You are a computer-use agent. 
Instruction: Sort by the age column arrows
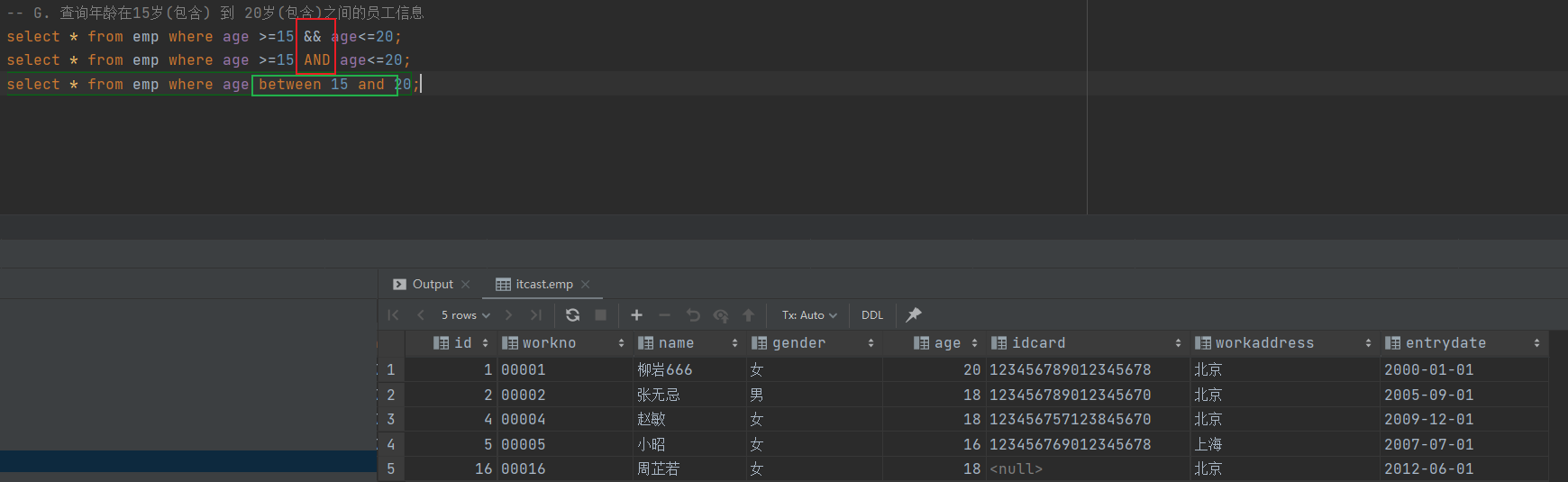point(974,343)
